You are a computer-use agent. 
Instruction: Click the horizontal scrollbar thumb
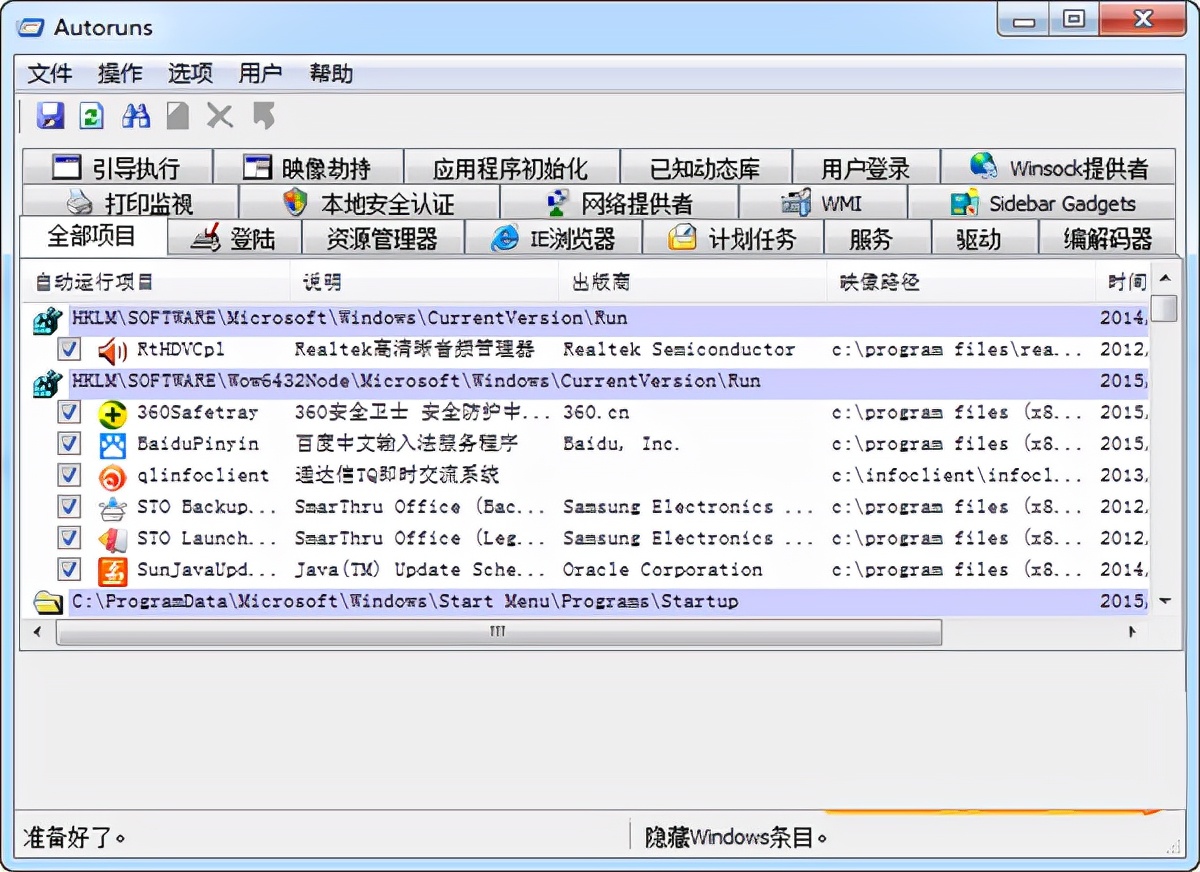(498, 632)
